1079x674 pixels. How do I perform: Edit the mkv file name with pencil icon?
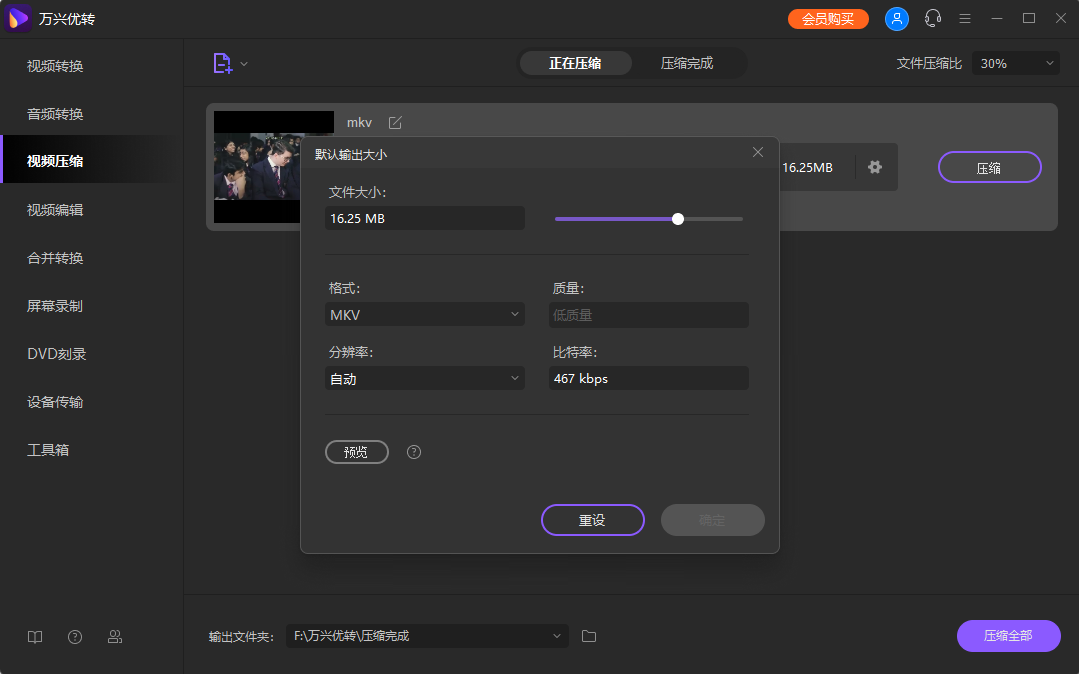pos(395,122)
